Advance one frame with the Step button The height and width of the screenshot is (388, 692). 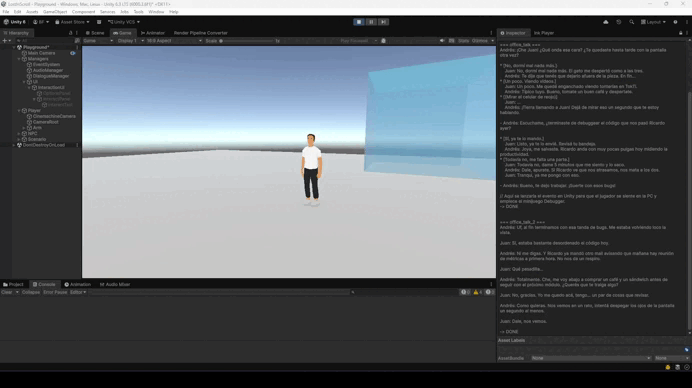(384, 22)
